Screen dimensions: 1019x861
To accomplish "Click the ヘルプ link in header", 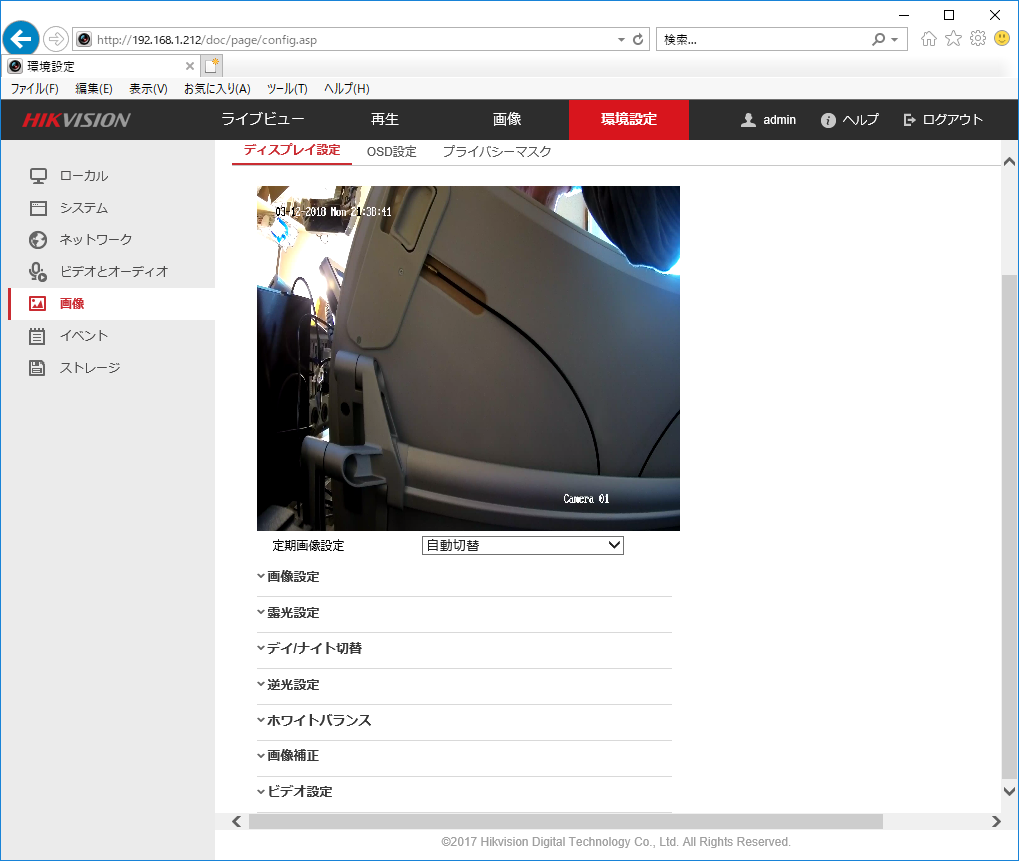I will click(x=860, y=120).
